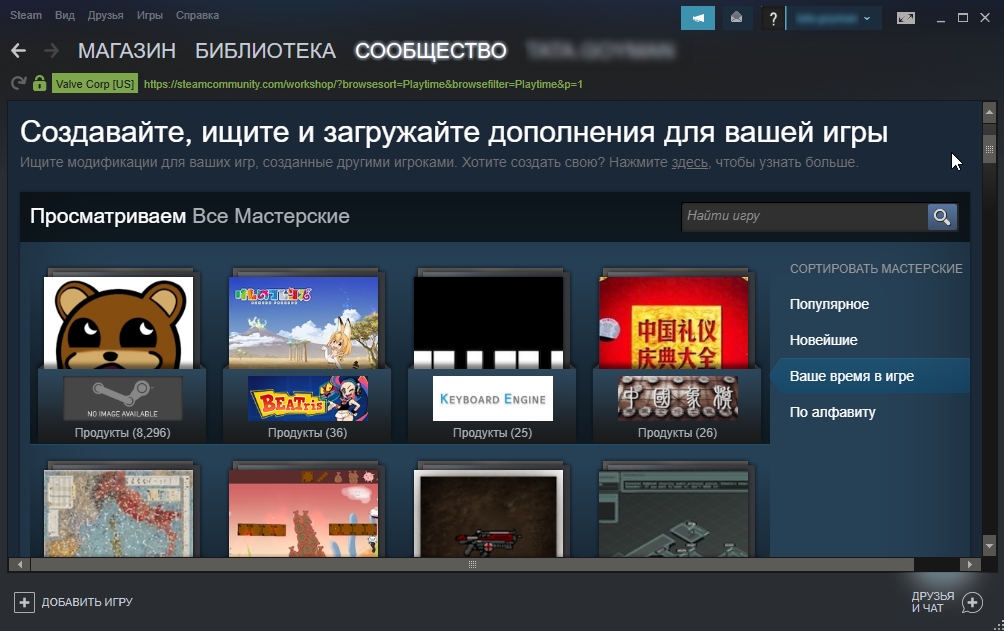Screen dimensions: 1004x631
Task: Open the Игры menu
Action: click(x=150, y=15)
